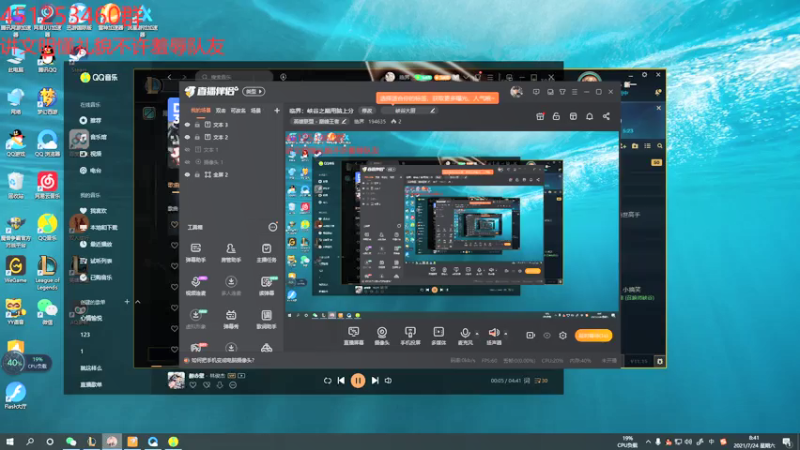This screenshot has height=450, width=800.
Task: Click the record video icon near settings
Action: coord(531,335)
